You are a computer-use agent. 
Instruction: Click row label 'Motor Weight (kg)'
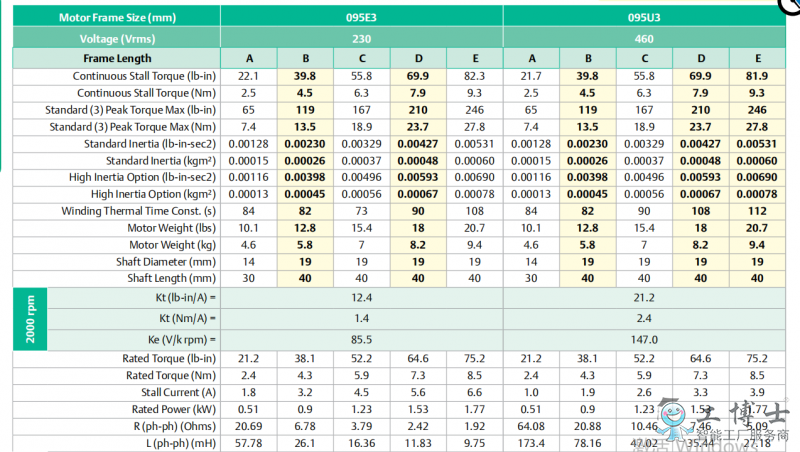[172, 245]
